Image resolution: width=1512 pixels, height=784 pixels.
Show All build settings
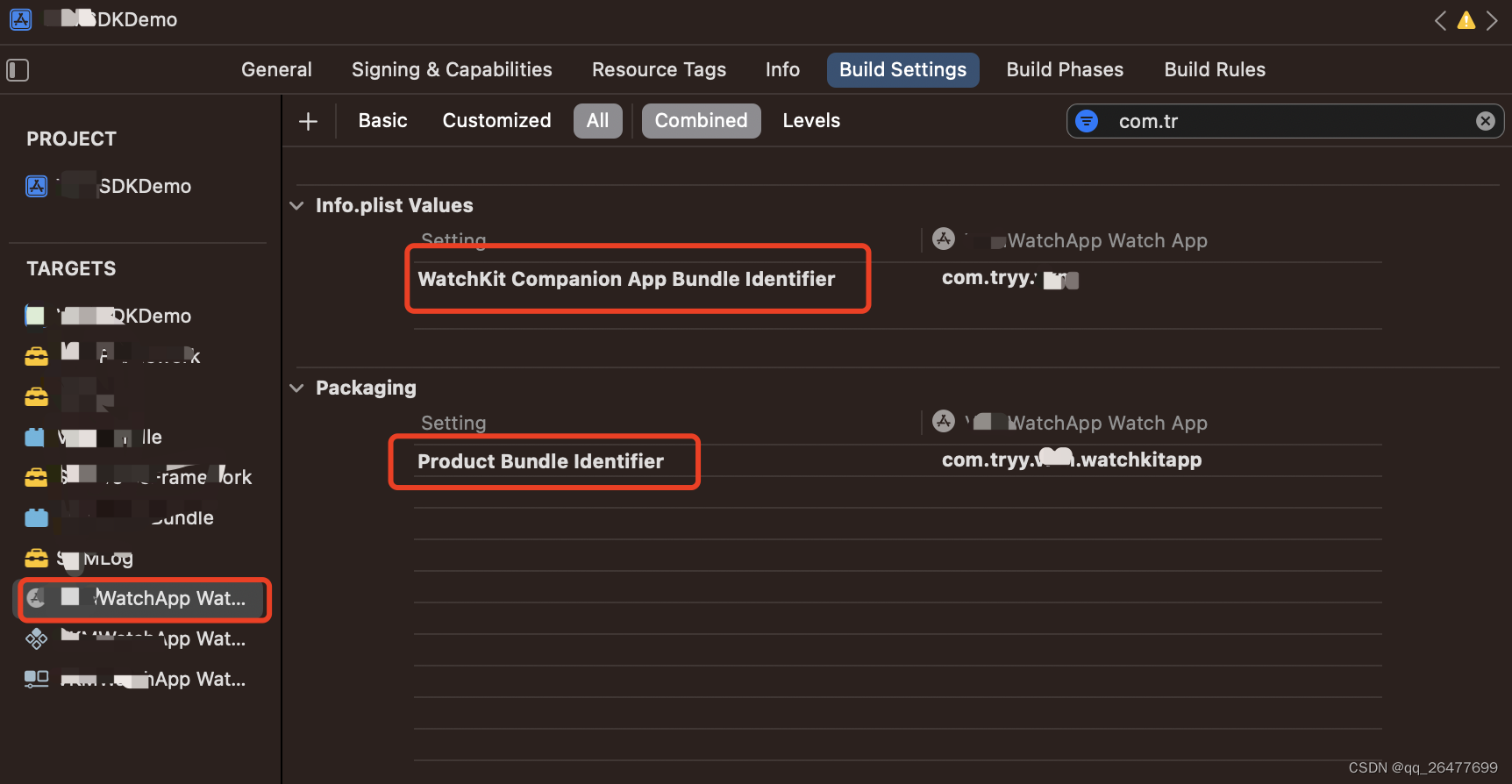pyautogui.click(x=597, y=120)
